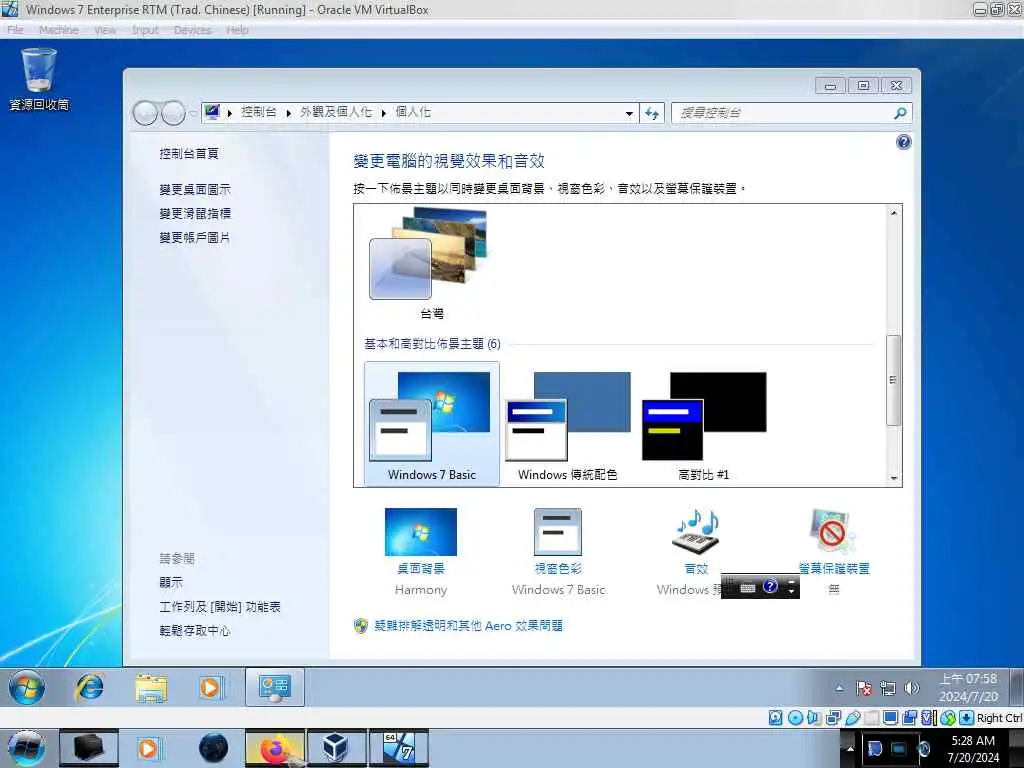Image resolution: width=1024 pixels, height=768 pixels.
Task: Open 變更滑鼠指標 link
Action: click(195, 214)
